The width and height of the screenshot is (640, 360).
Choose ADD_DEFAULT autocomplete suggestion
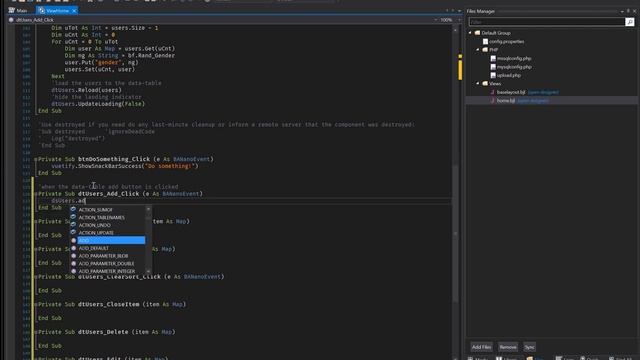tap(94, 248)
